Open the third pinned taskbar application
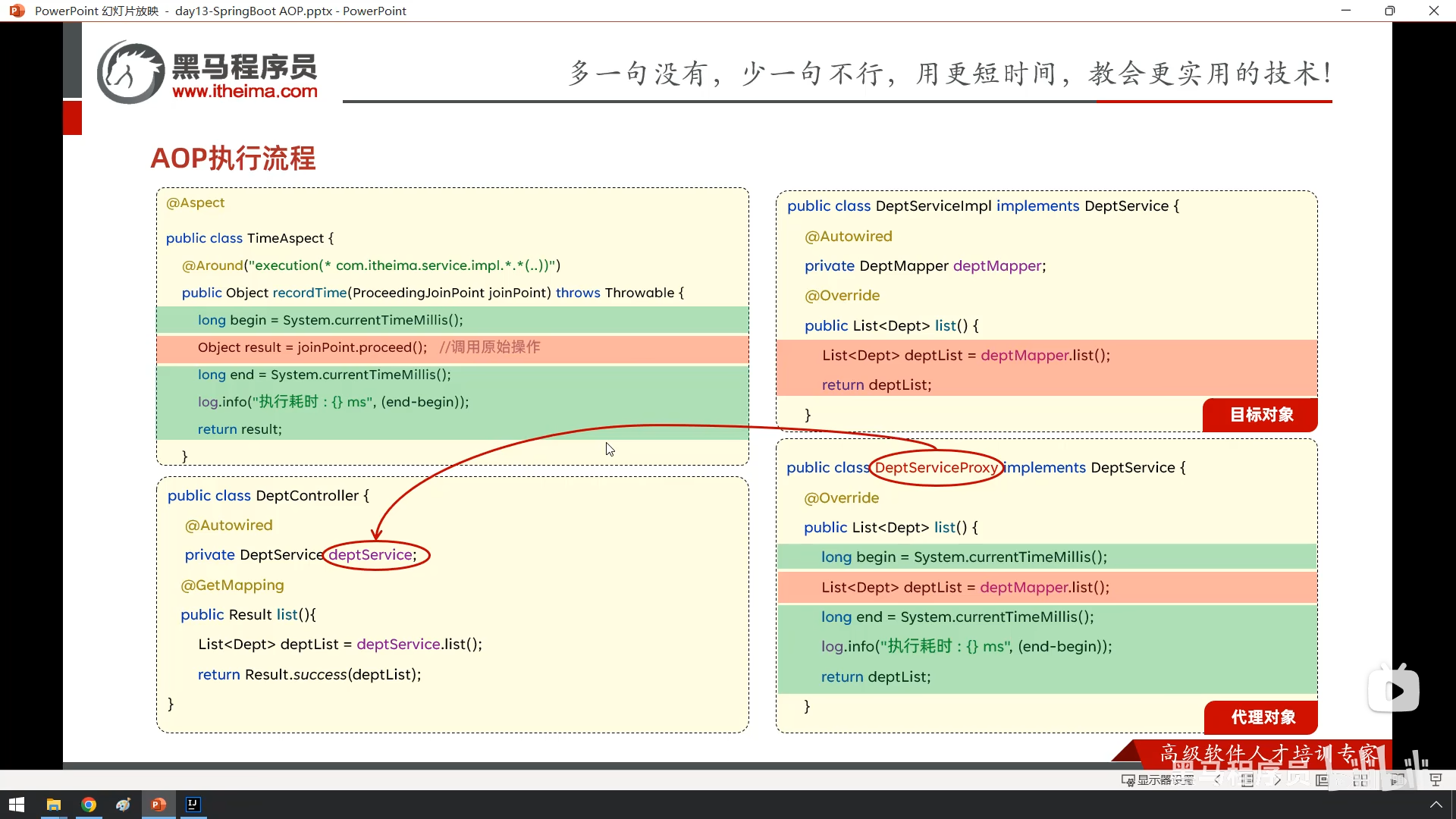This screenshot has height=819, width=1456. (x=124, y=805)
